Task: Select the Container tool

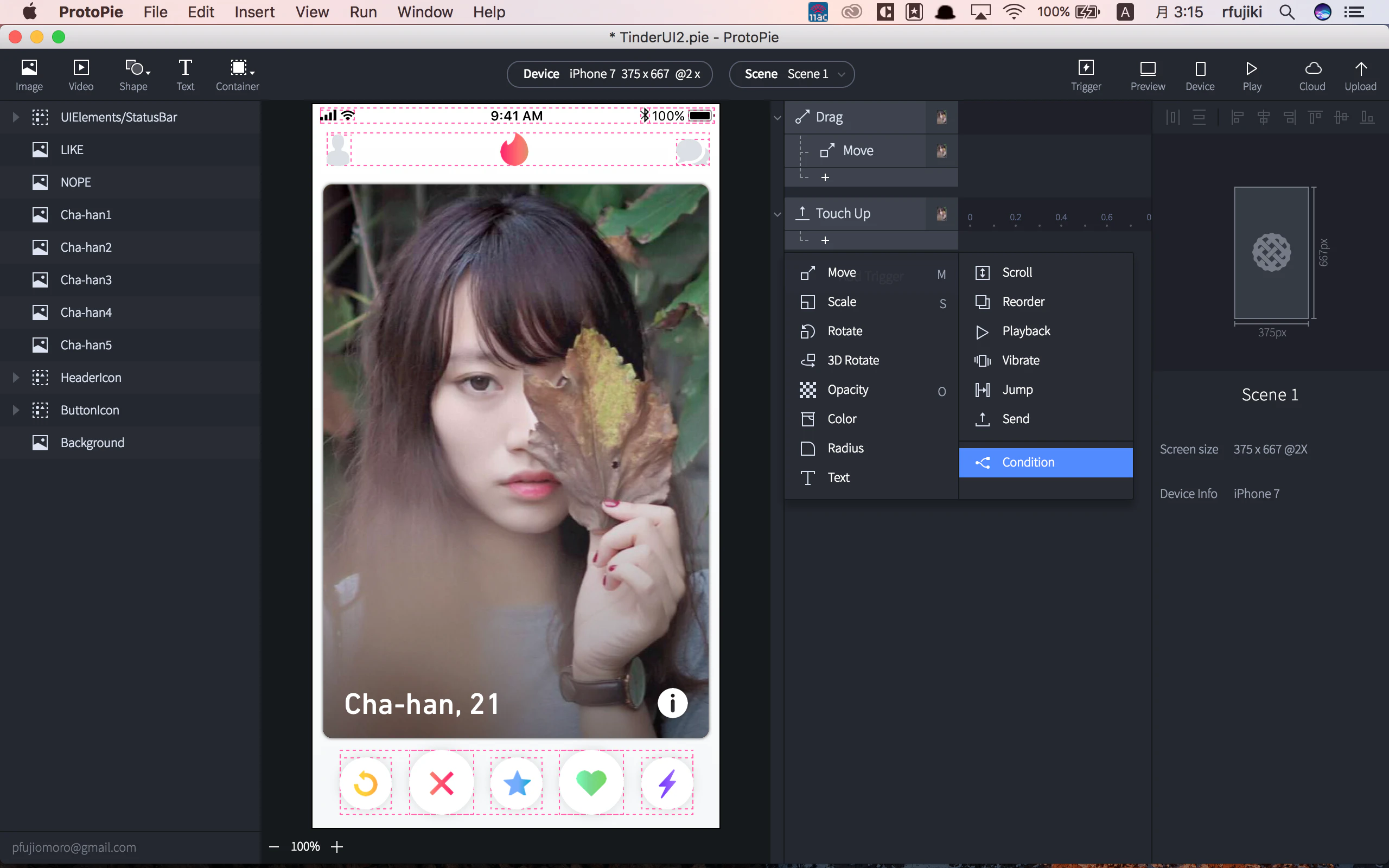Action: click(237, 75)
